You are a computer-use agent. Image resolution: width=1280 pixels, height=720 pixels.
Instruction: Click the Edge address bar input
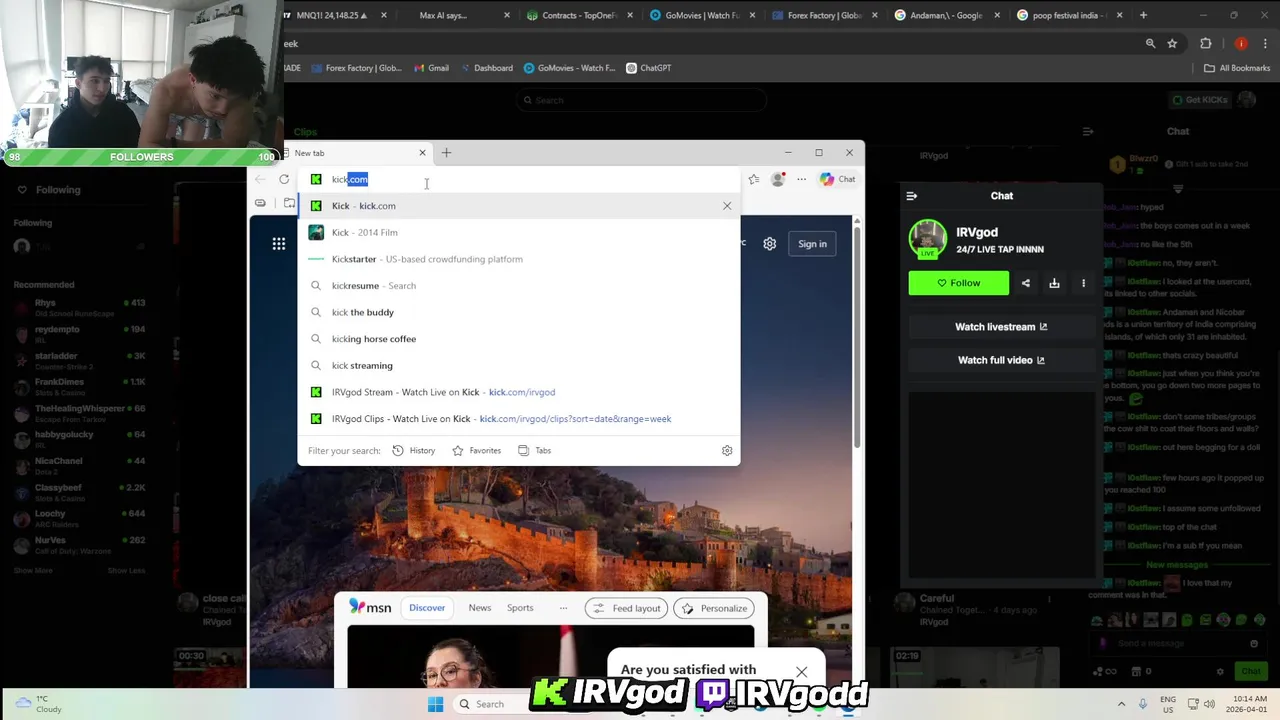(x=520, y=179)
